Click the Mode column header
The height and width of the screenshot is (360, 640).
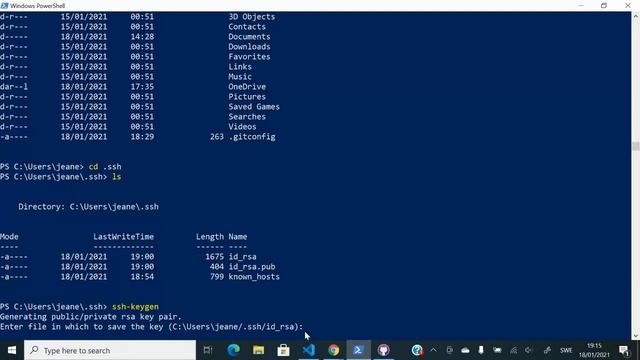tap(9, 237)
